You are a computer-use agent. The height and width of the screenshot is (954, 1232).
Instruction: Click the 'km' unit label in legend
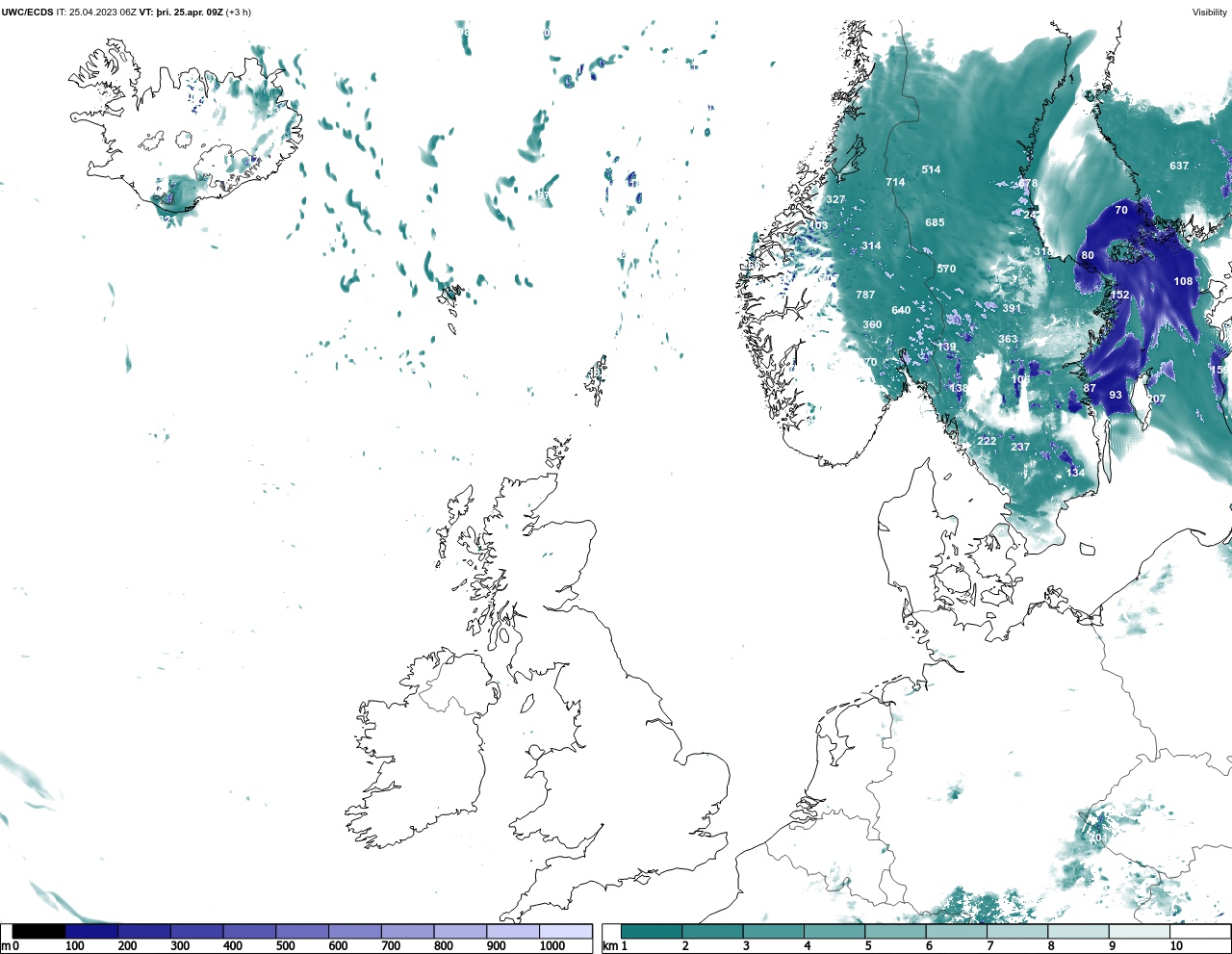click(x=610, y=946)
